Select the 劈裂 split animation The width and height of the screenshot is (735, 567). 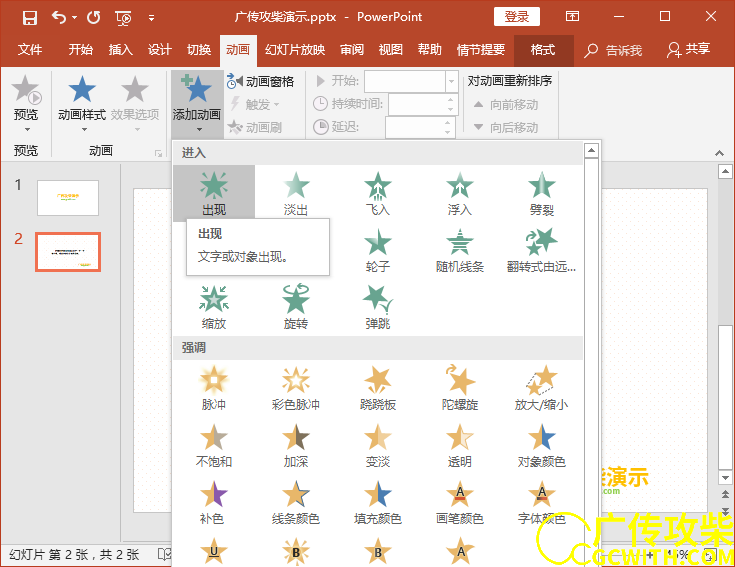click(541, 193)
